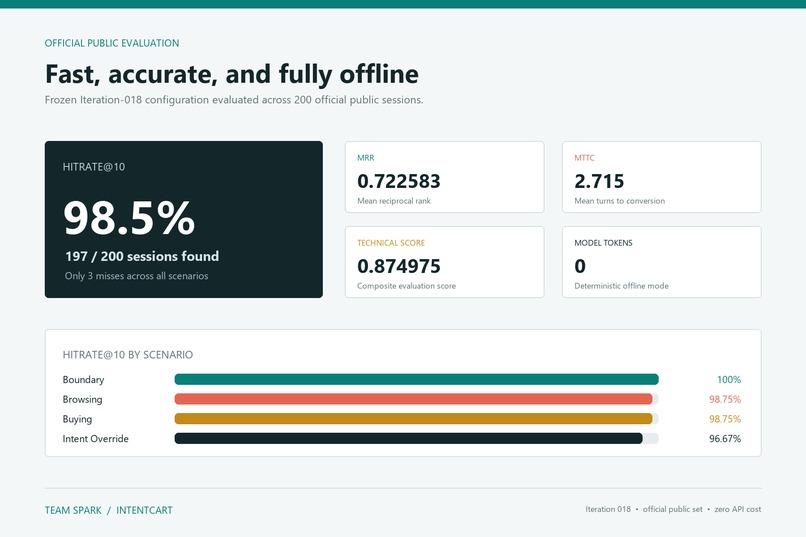This screenshot has width=806, height=537.
Task: Click the 2.715 MTTC value
Action: tap(599, 181)
